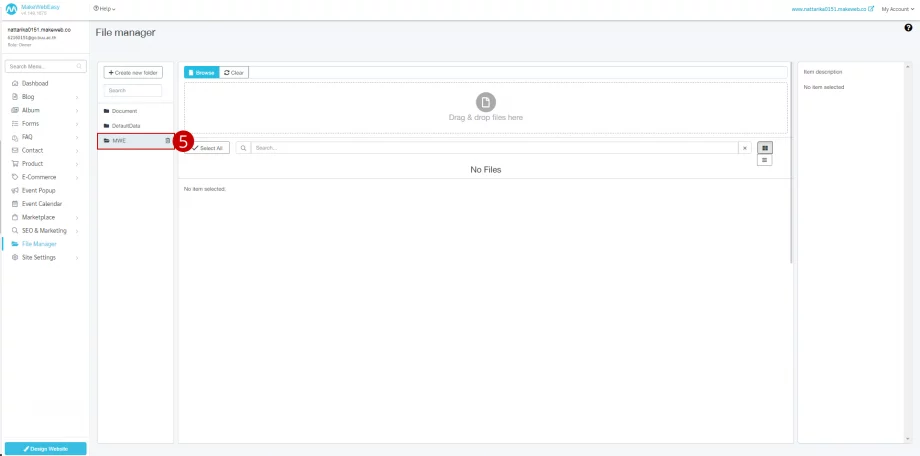Expand the My Account dropdown
Screen dimensions: 920x456
pos(898,9)
